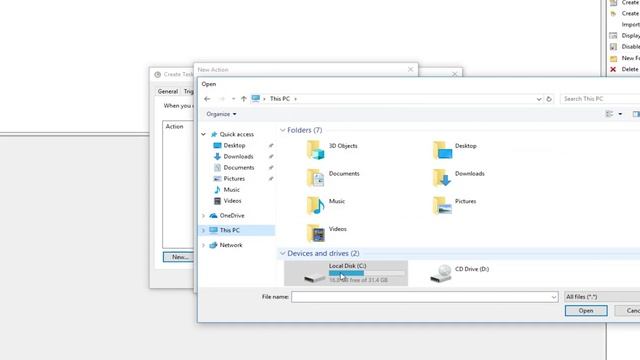Click Display icon in Actions pane
The width and height of the screenshot is (640, 360).
point(613,36)
